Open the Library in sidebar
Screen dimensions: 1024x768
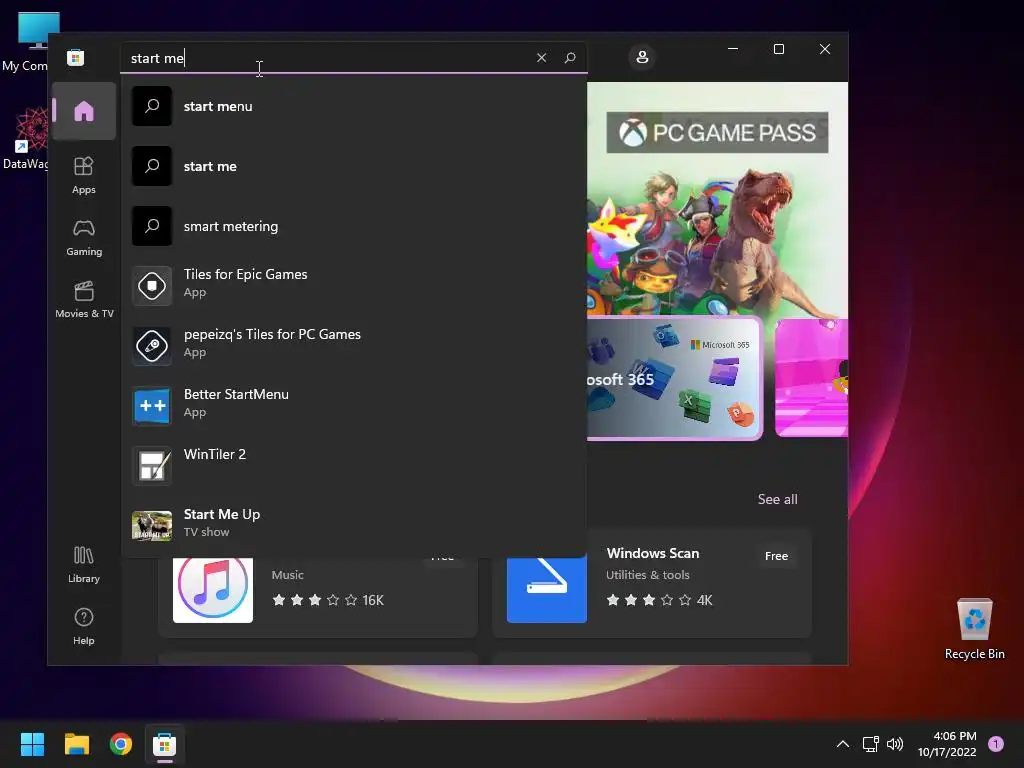pos(84,564)
